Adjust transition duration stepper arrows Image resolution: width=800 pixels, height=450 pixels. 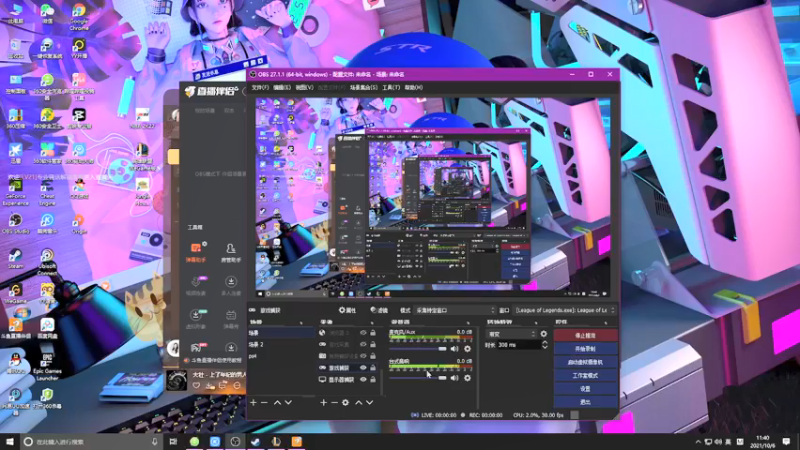(545, 345)
